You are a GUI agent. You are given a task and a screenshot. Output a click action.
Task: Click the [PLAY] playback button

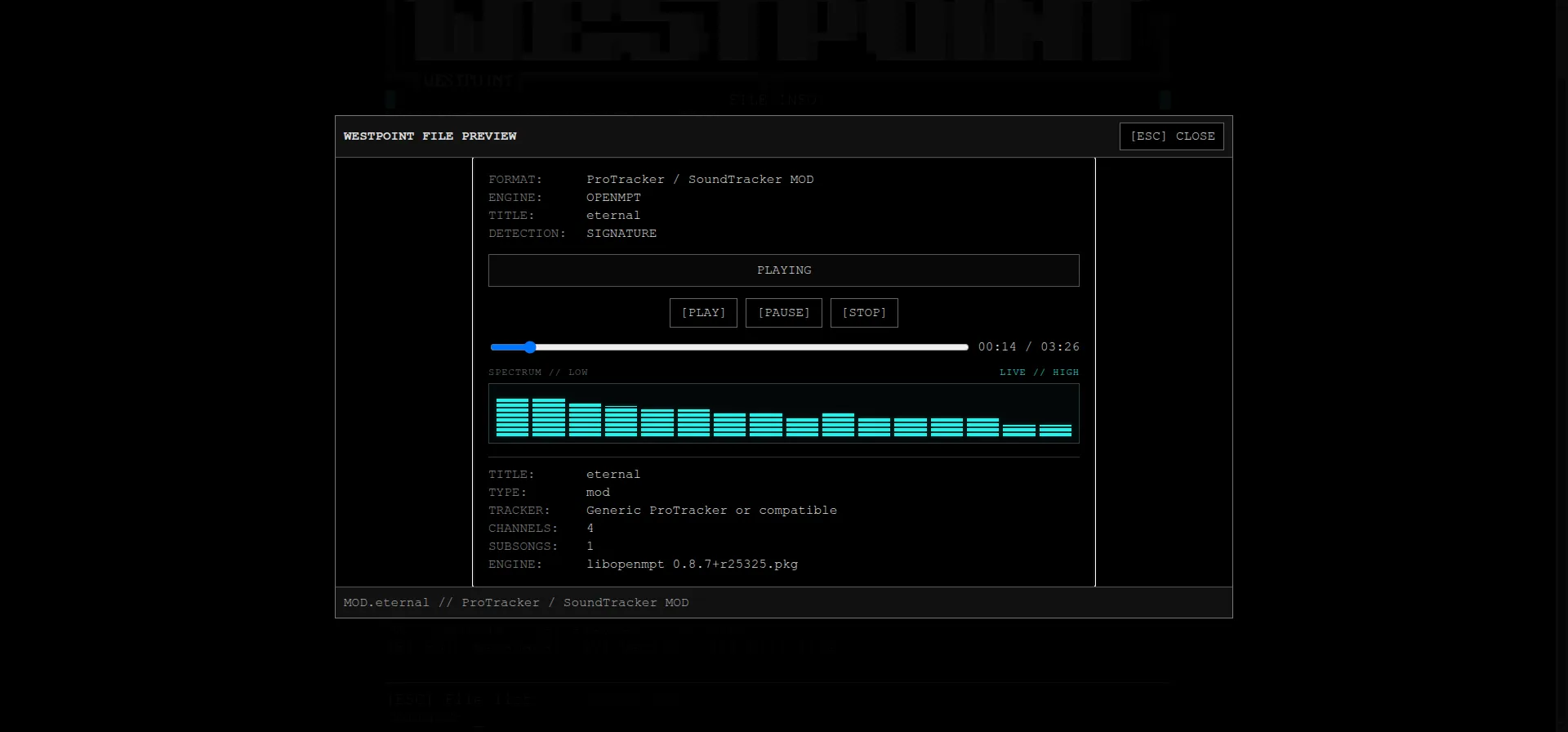703,313
